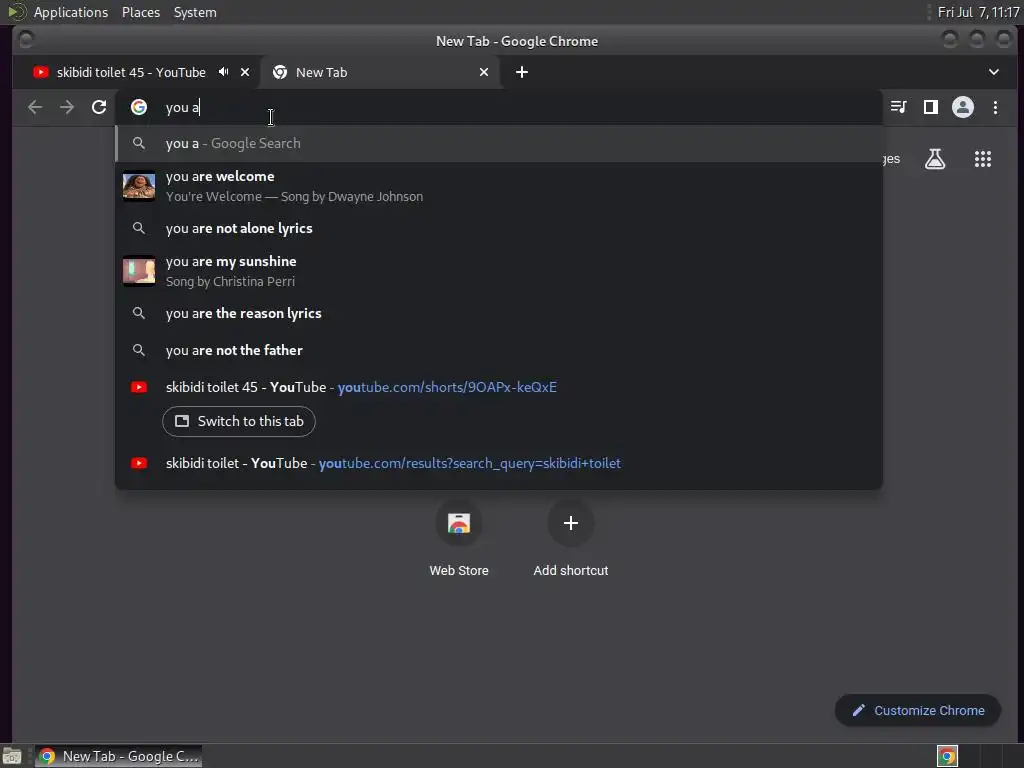Open the Web Store shortcut
This screenshot has width=1024, height=768.
coord(458,539)
